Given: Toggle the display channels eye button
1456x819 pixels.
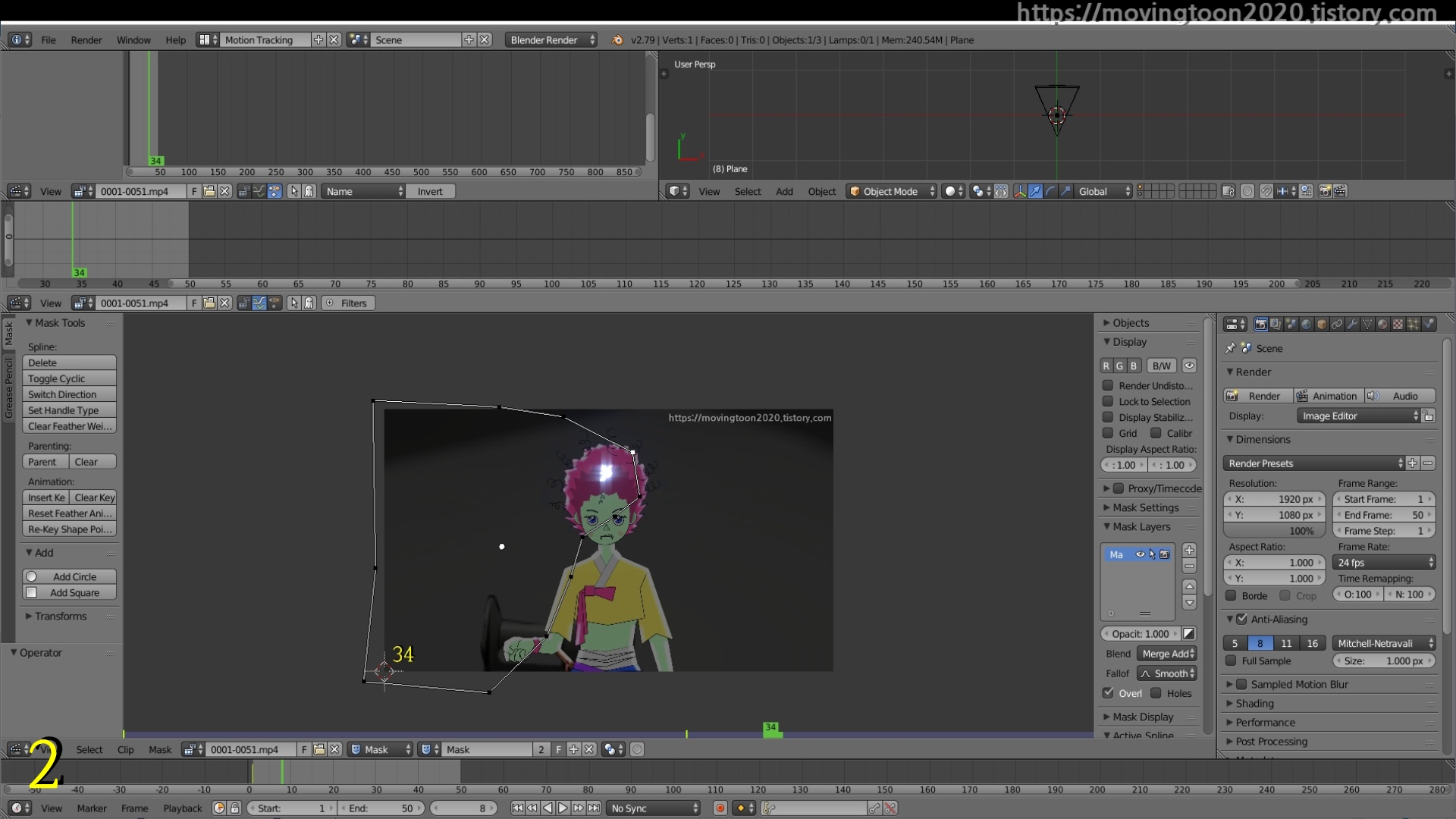Looking at the screenshot, I should coord(1189,366).
